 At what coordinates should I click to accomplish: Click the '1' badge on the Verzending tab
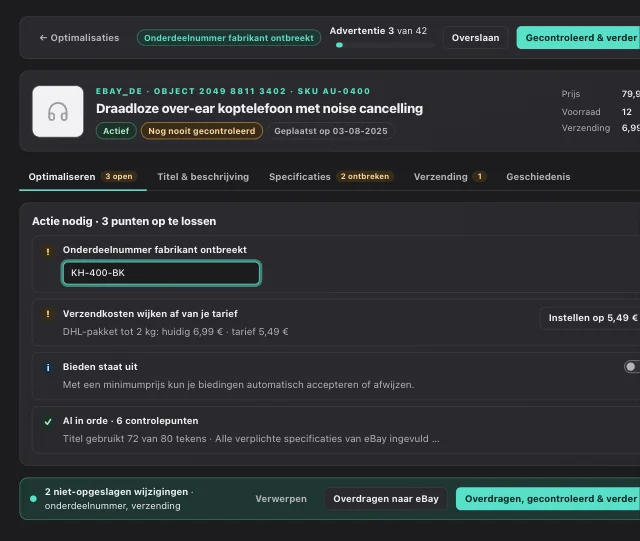coord(480,176)
